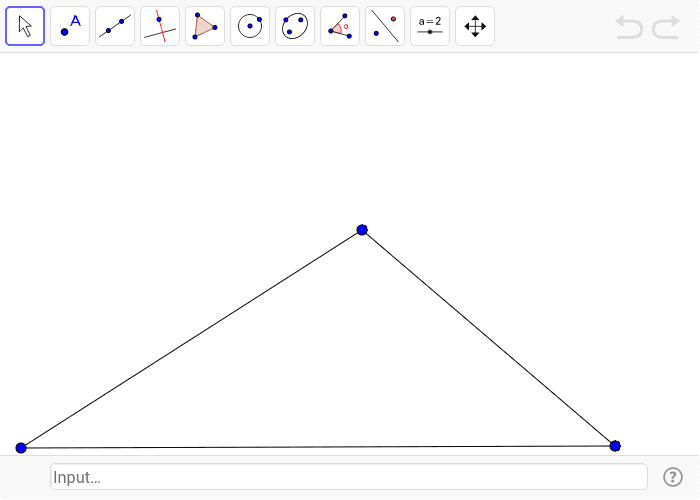The height and width of the screenshot is (500, 700).
Task: Click the Redo arrow
Action: 666,27
